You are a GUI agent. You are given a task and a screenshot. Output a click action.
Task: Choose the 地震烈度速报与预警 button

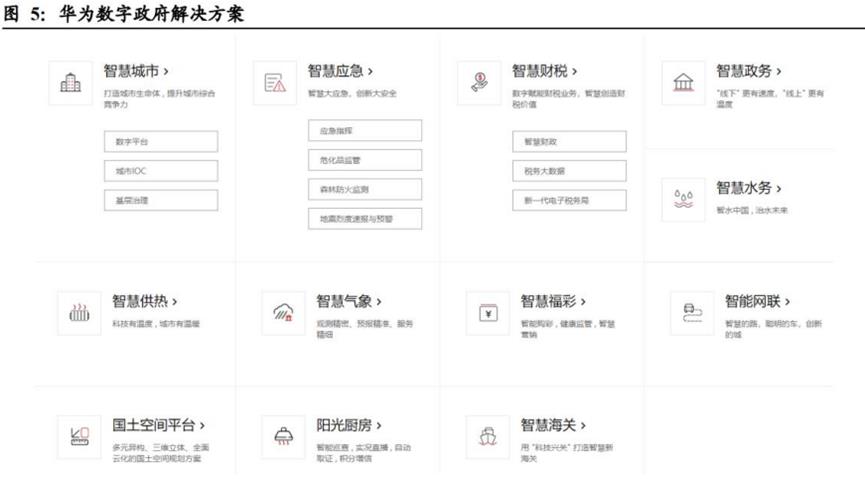(365, 219)
